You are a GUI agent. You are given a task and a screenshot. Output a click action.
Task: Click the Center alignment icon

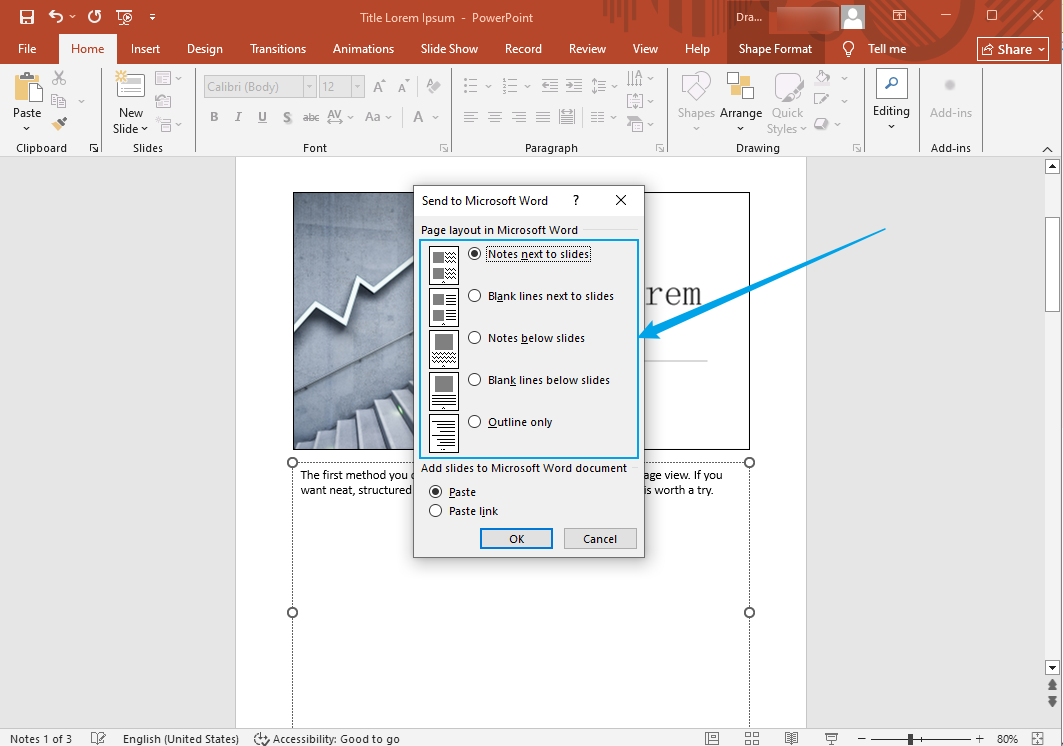[x=494, y=117]
